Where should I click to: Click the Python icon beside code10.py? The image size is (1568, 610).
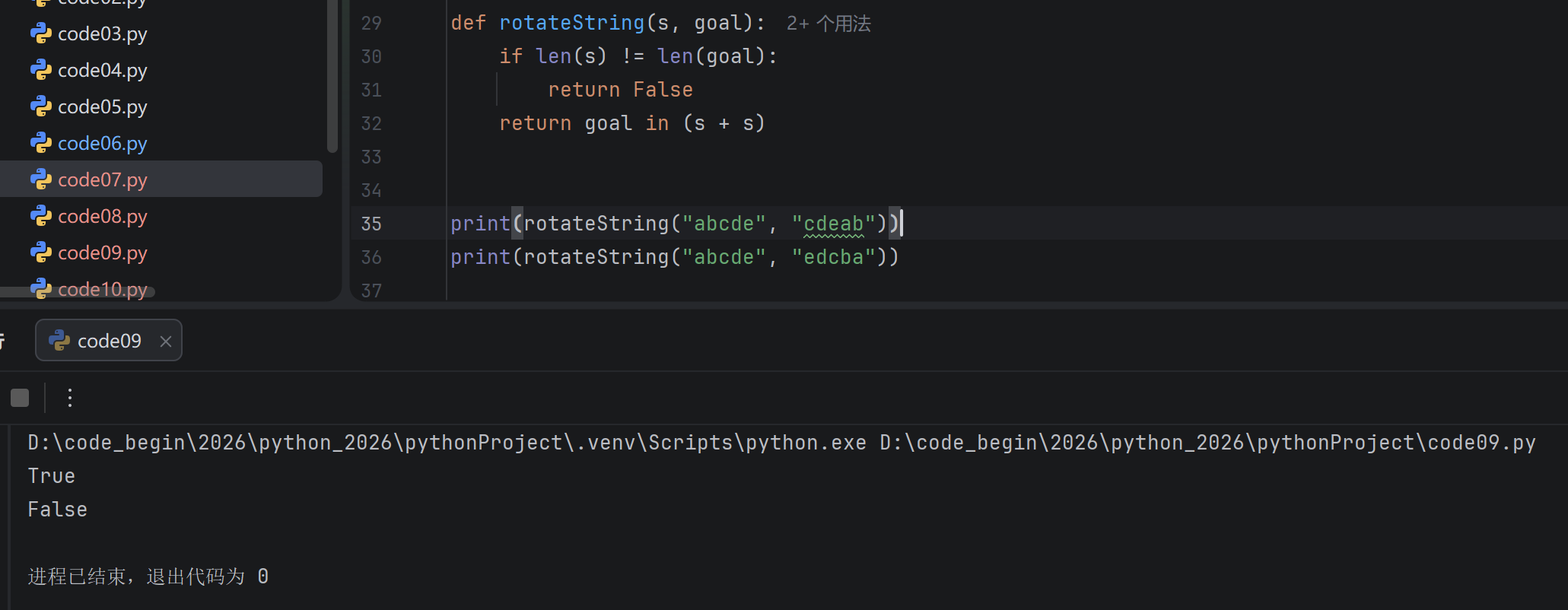(x=40, y=289)
